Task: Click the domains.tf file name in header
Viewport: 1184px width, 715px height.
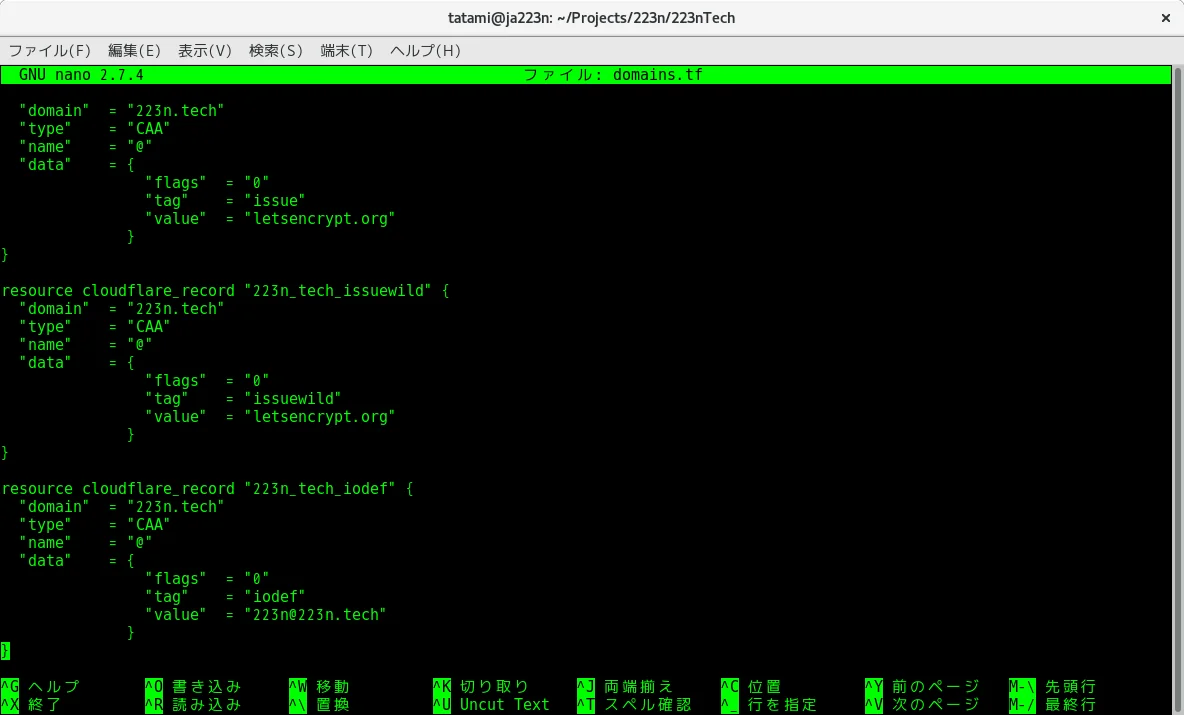Action: pyautogui.click(x=658, y=75)
